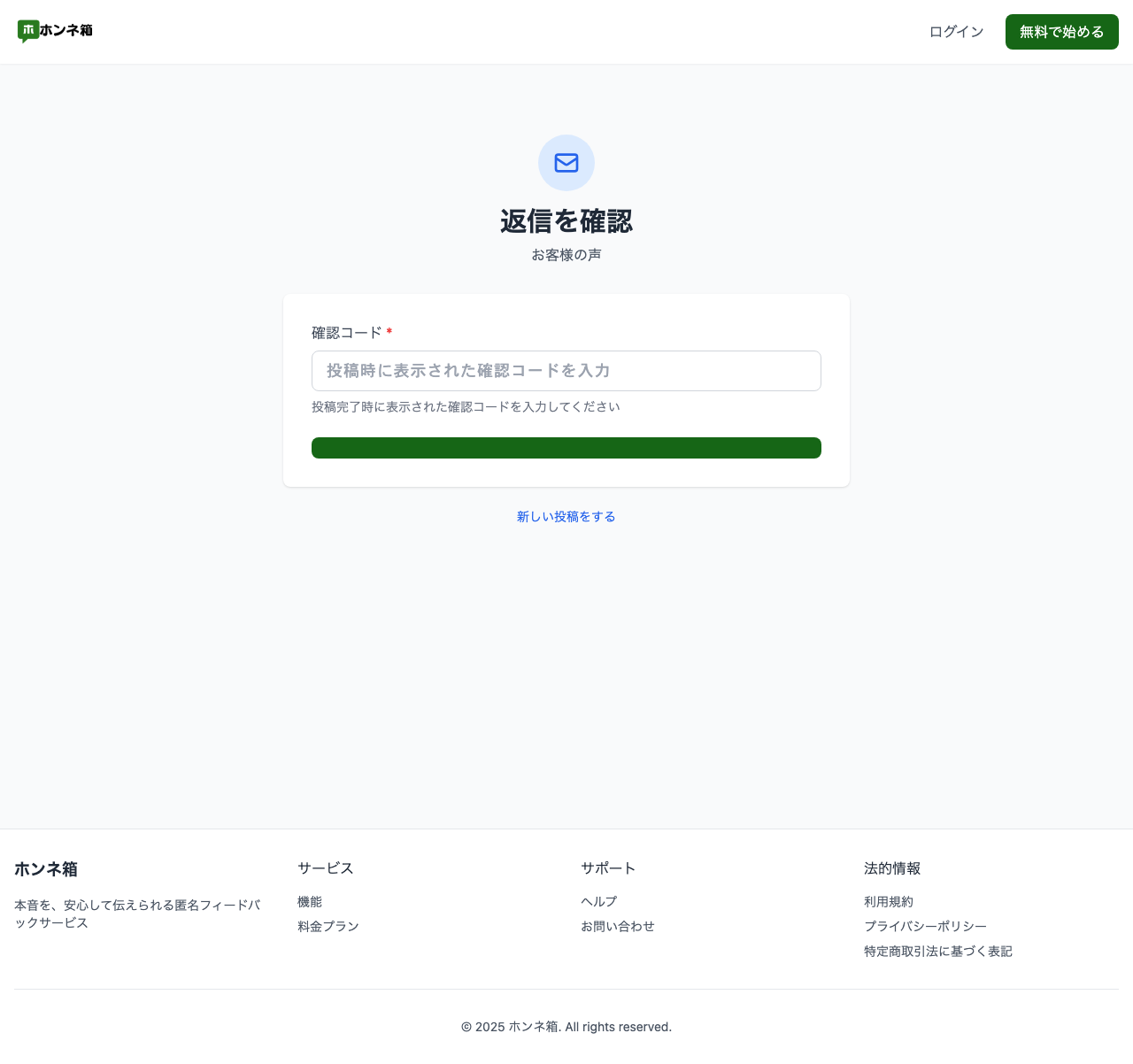Click the ヘルプ link under サポート
Screen dimensions: 1133x1064
click(x=598, y=902)
